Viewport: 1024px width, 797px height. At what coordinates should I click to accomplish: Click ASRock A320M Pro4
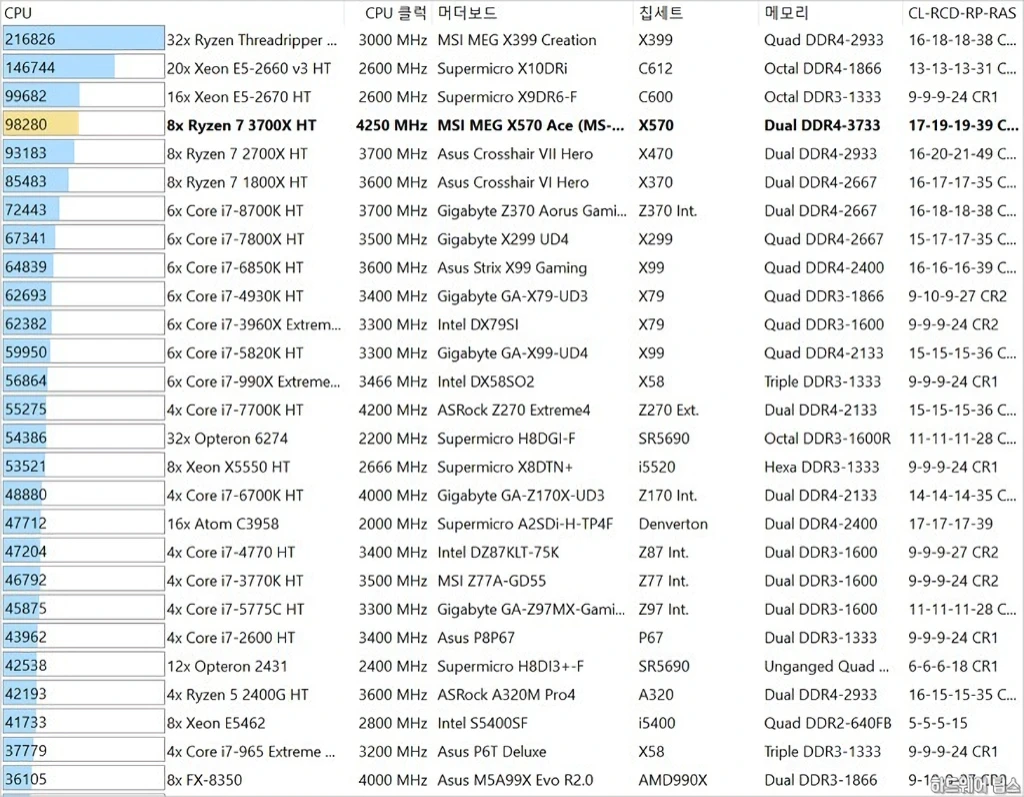(506, 694)
